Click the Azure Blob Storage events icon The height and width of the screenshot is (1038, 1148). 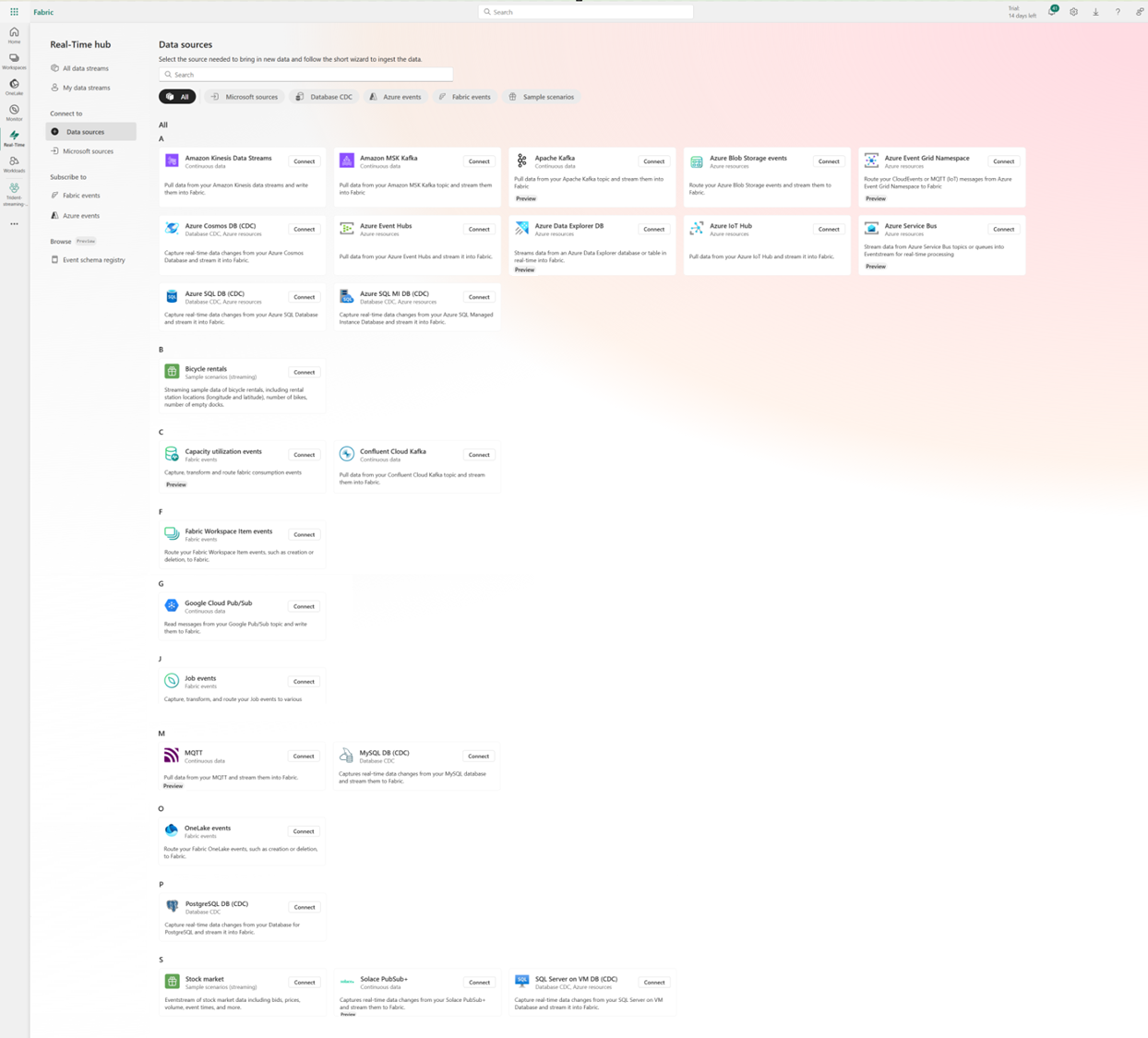697,161
